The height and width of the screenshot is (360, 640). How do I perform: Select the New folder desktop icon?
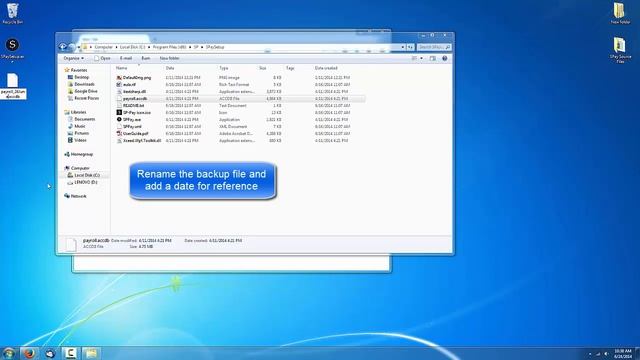620,13
